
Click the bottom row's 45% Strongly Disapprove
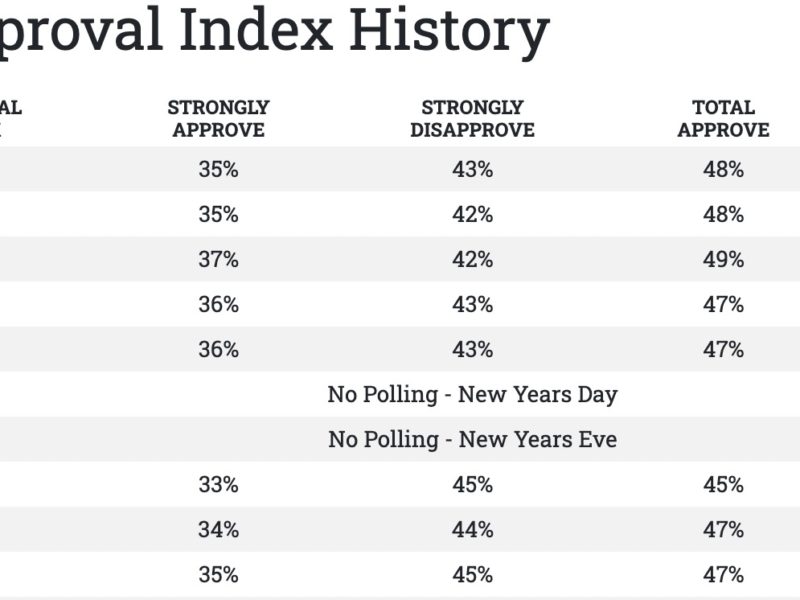[472, 574]
